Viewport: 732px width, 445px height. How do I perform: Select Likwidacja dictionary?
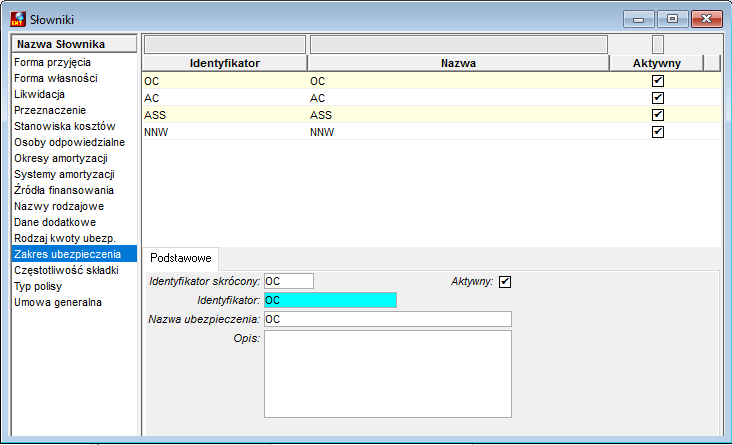(74, 94)
